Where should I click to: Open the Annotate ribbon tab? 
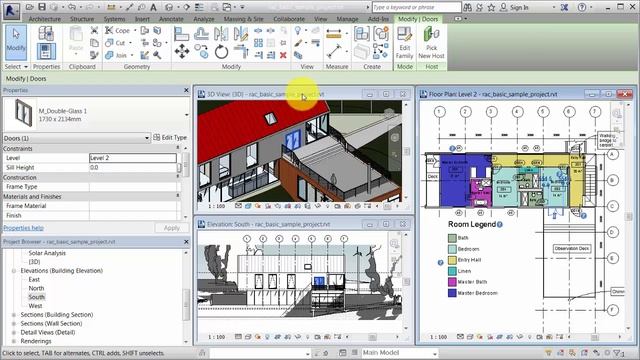point(171,19)
